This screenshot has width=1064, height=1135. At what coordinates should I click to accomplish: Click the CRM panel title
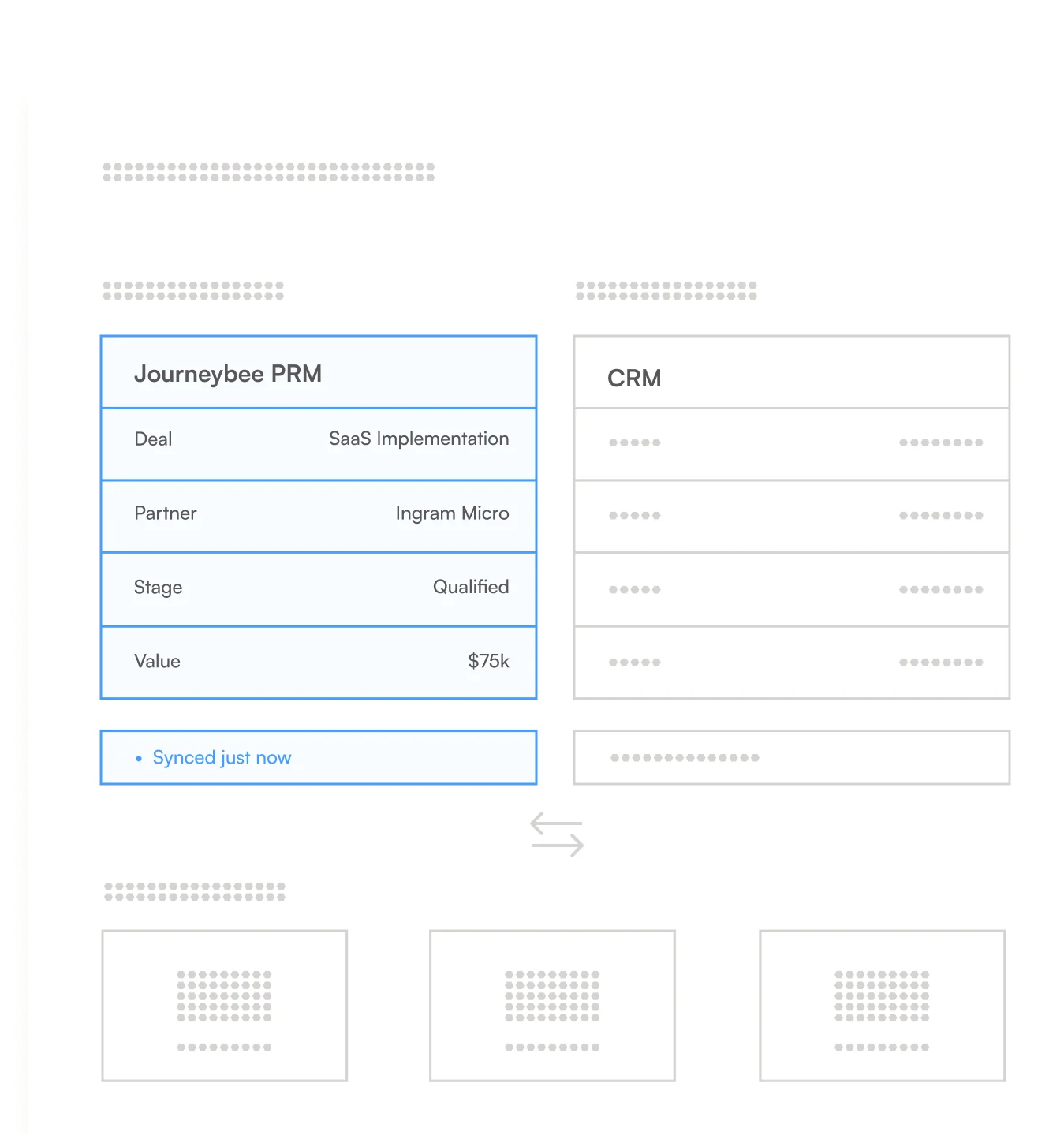click(634, 379)
